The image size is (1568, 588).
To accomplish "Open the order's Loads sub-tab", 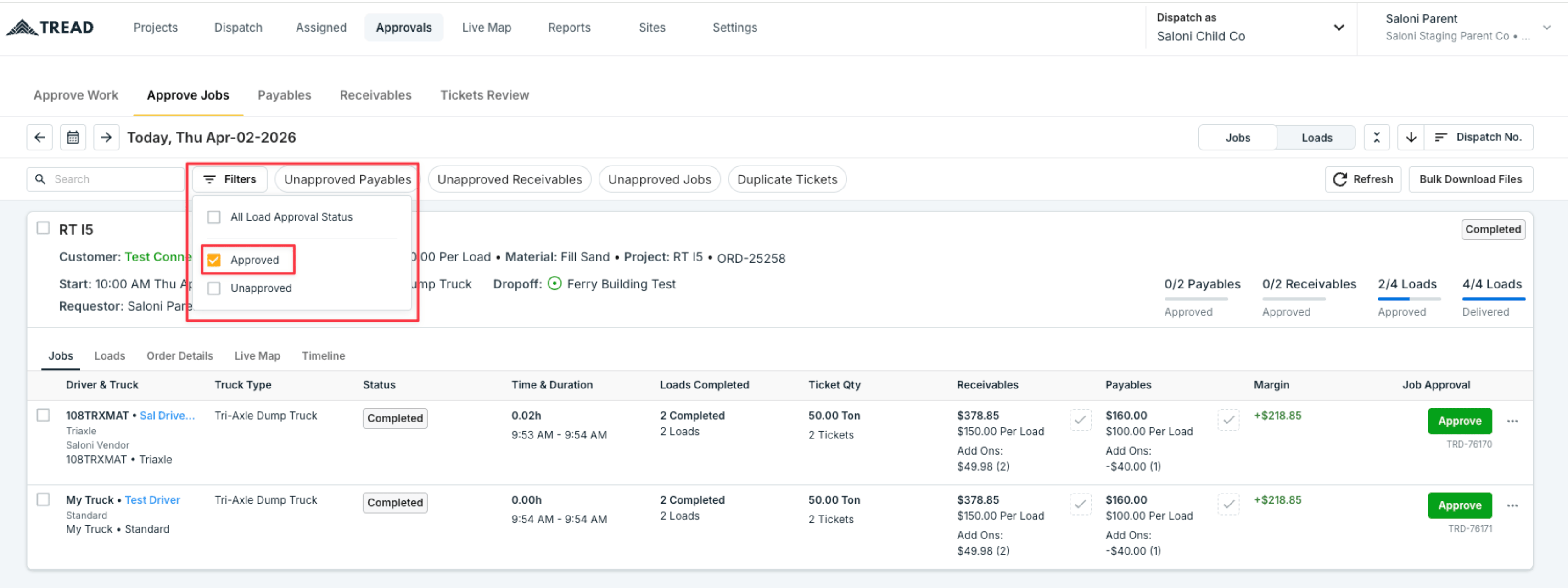I will (x=110, y=356).
